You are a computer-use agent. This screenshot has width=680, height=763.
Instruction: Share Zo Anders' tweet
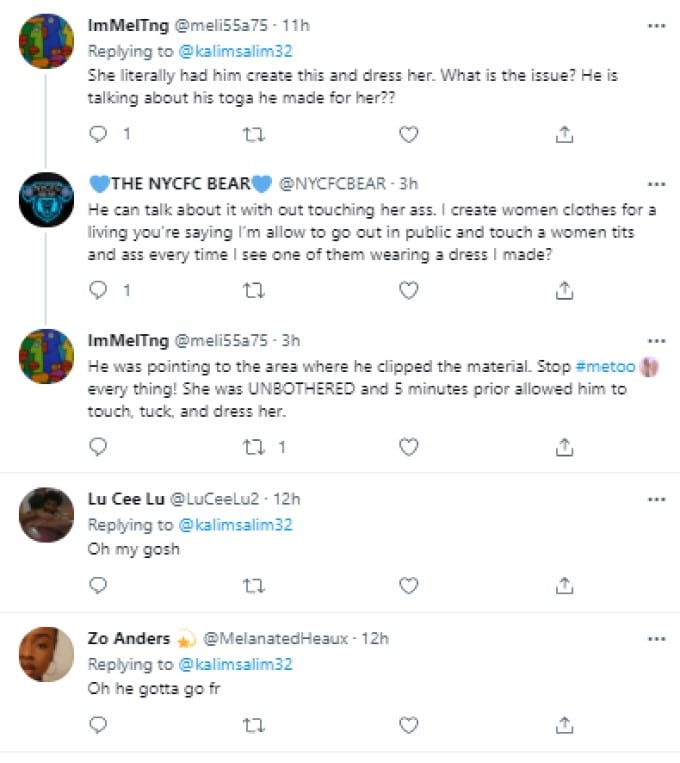click(x=563, y=723)
